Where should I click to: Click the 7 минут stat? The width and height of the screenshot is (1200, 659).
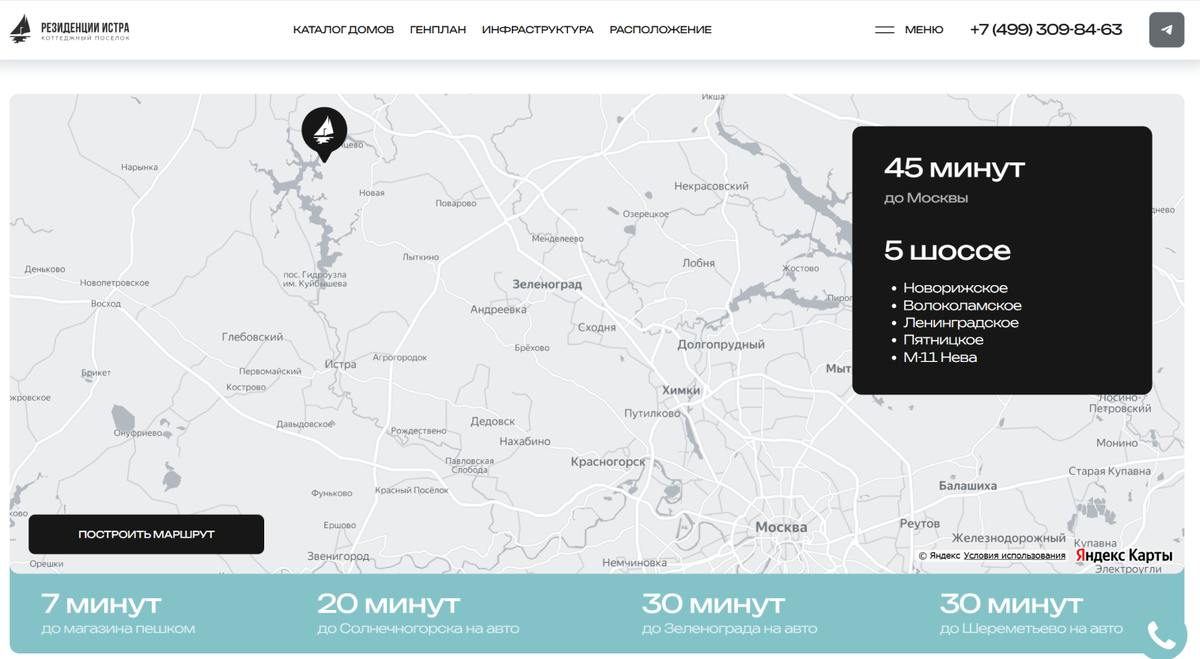(101, 604)
